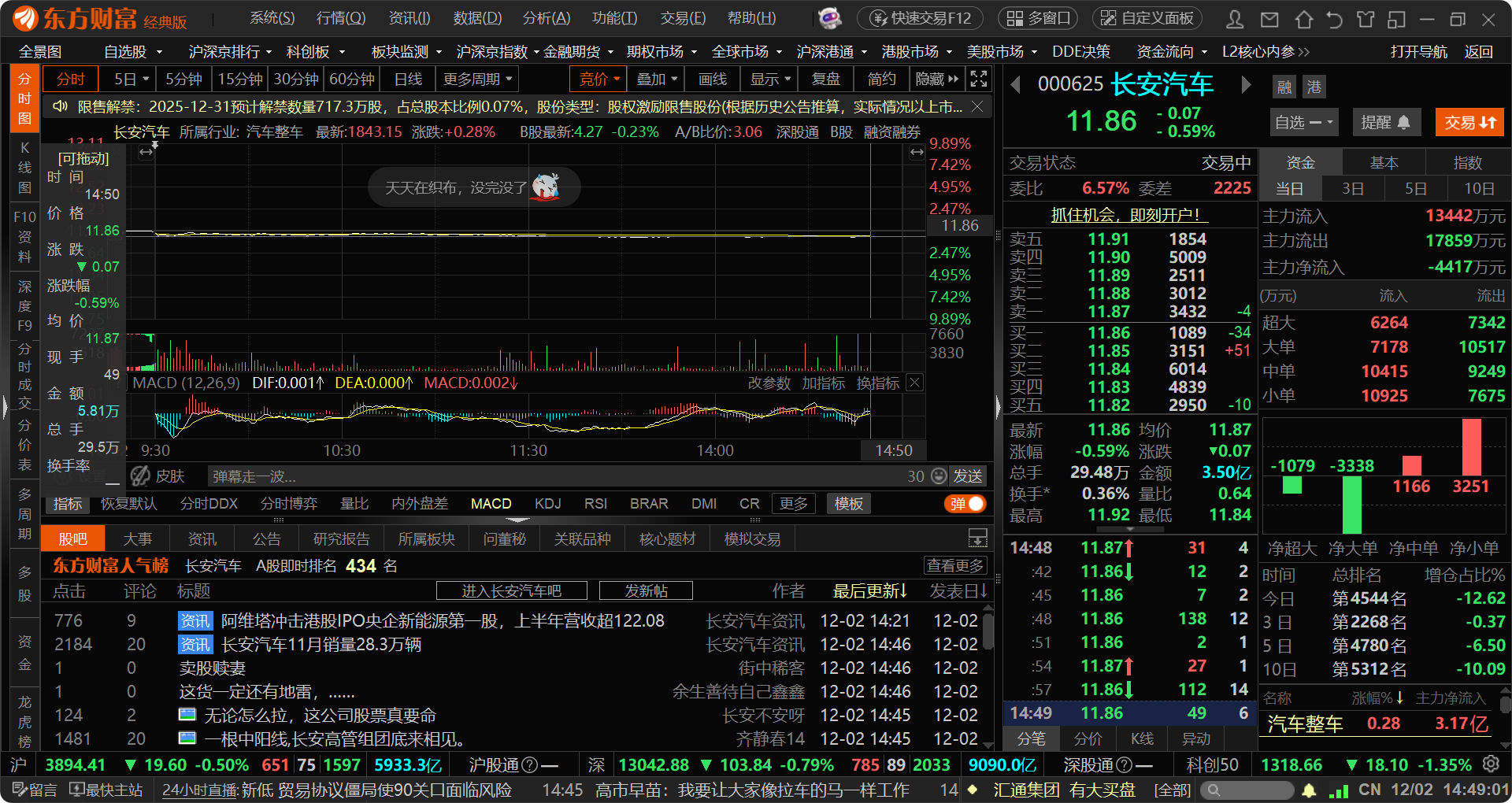Go to next stock with right arrow
Screen dimensions: 1512x803
tap(1246, 84)
